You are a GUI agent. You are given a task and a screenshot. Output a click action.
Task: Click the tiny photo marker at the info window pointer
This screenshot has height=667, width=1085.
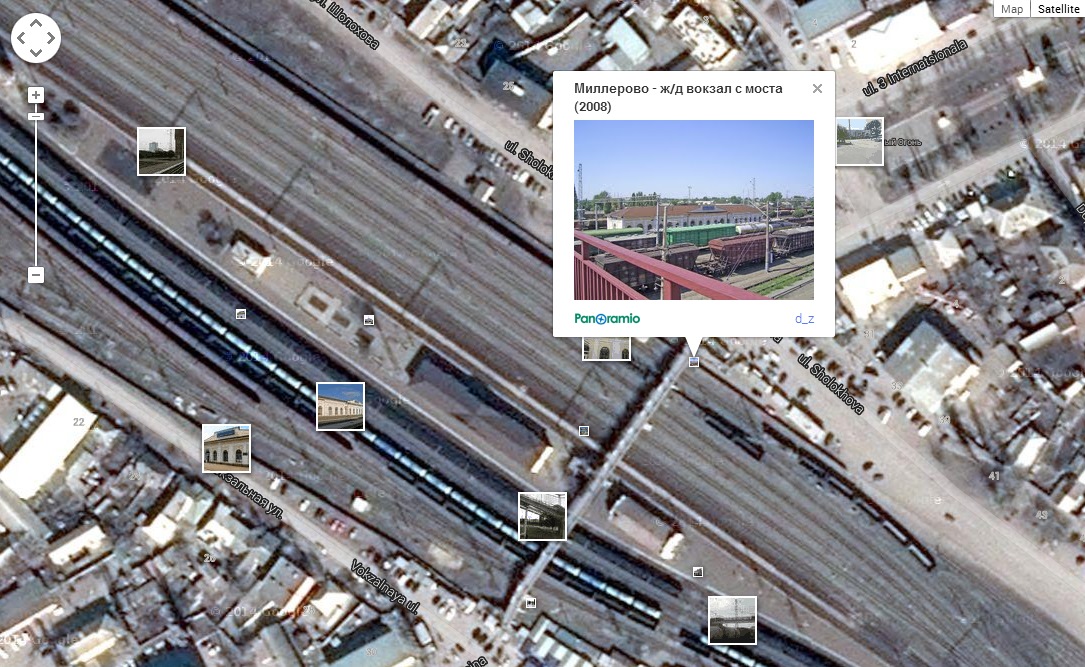click(694, 362)
